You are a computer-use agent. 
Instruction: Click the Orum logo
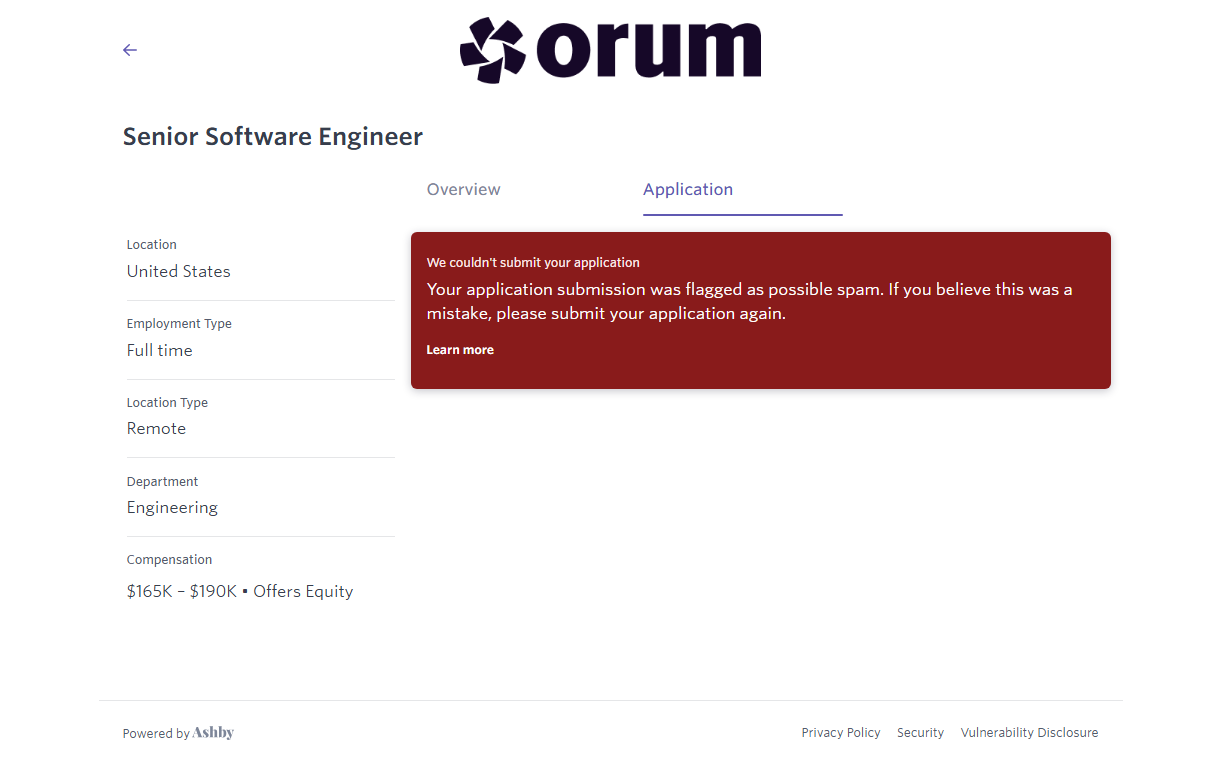coord(610,50)
